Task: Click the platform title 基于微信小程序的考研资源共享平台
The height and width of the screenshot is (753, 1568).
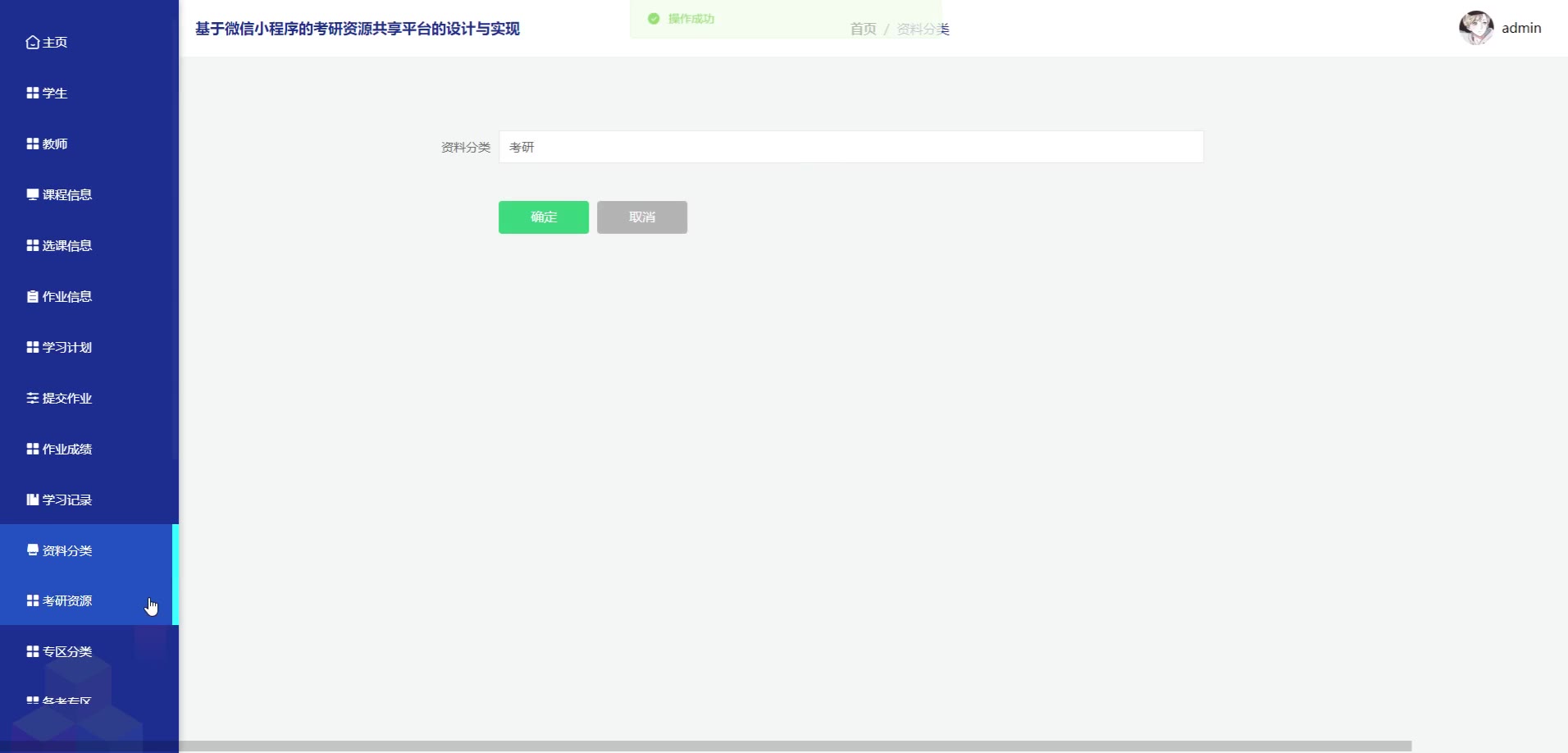Action: point(358,29)
